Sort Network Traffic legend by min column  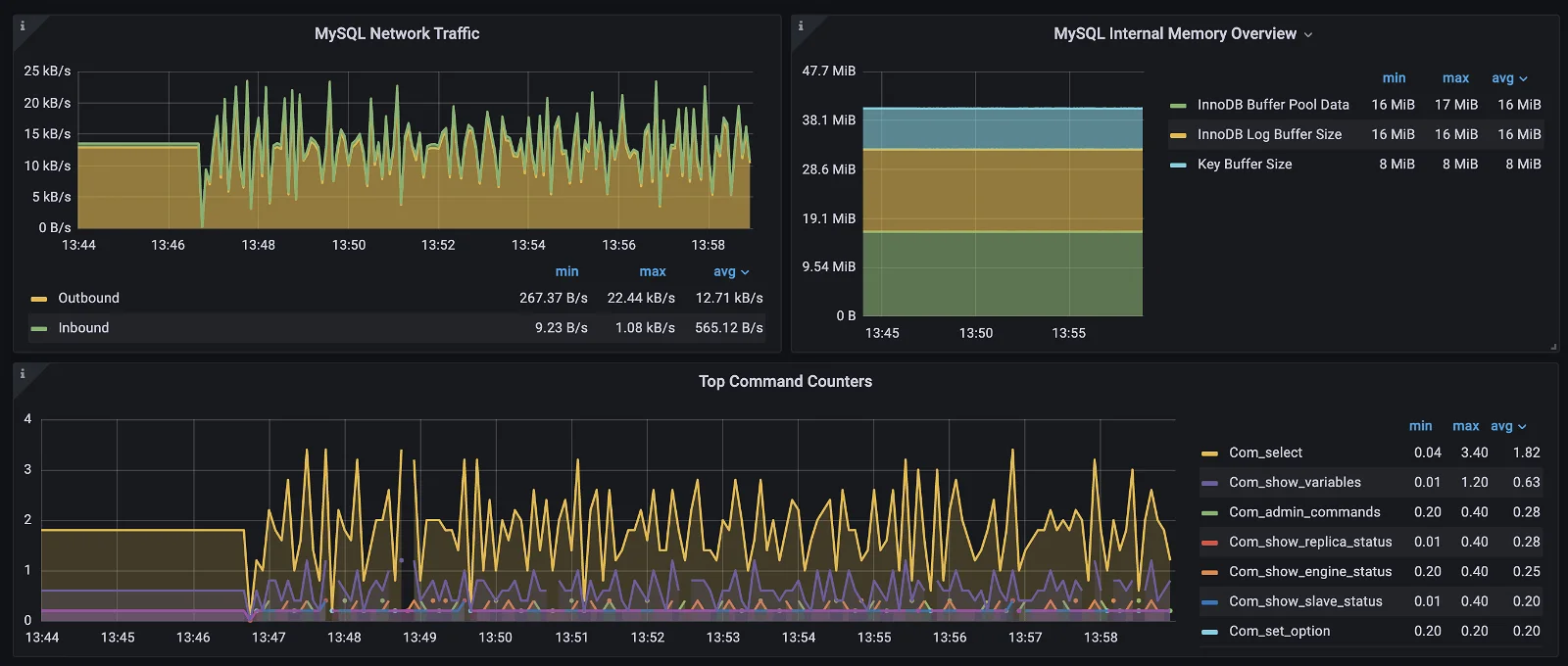[x=566, y=271]
